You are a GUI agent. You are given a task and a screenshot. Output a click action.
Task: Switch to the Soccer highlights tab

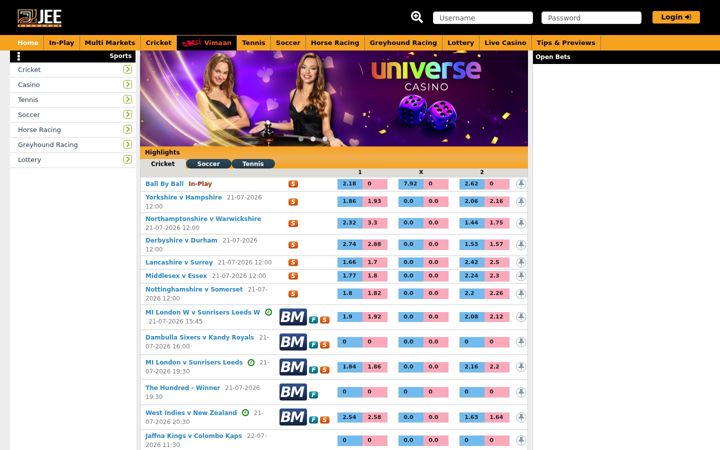pyautogui.click(x=208, y=163)
